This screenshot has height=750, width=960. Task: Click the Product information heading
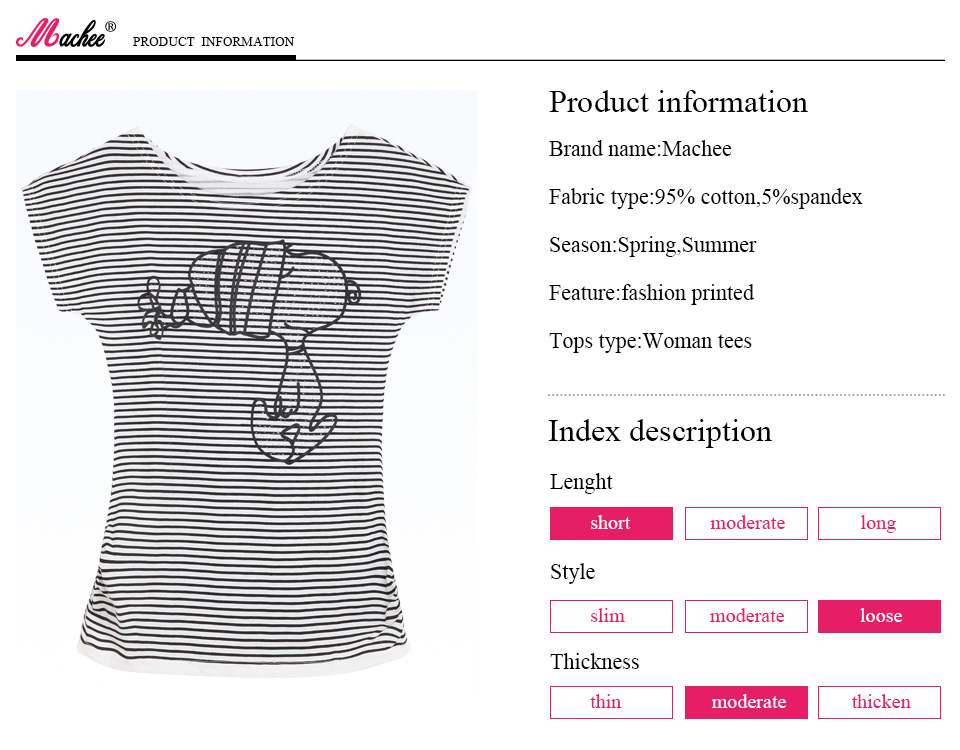pos(678,102)
